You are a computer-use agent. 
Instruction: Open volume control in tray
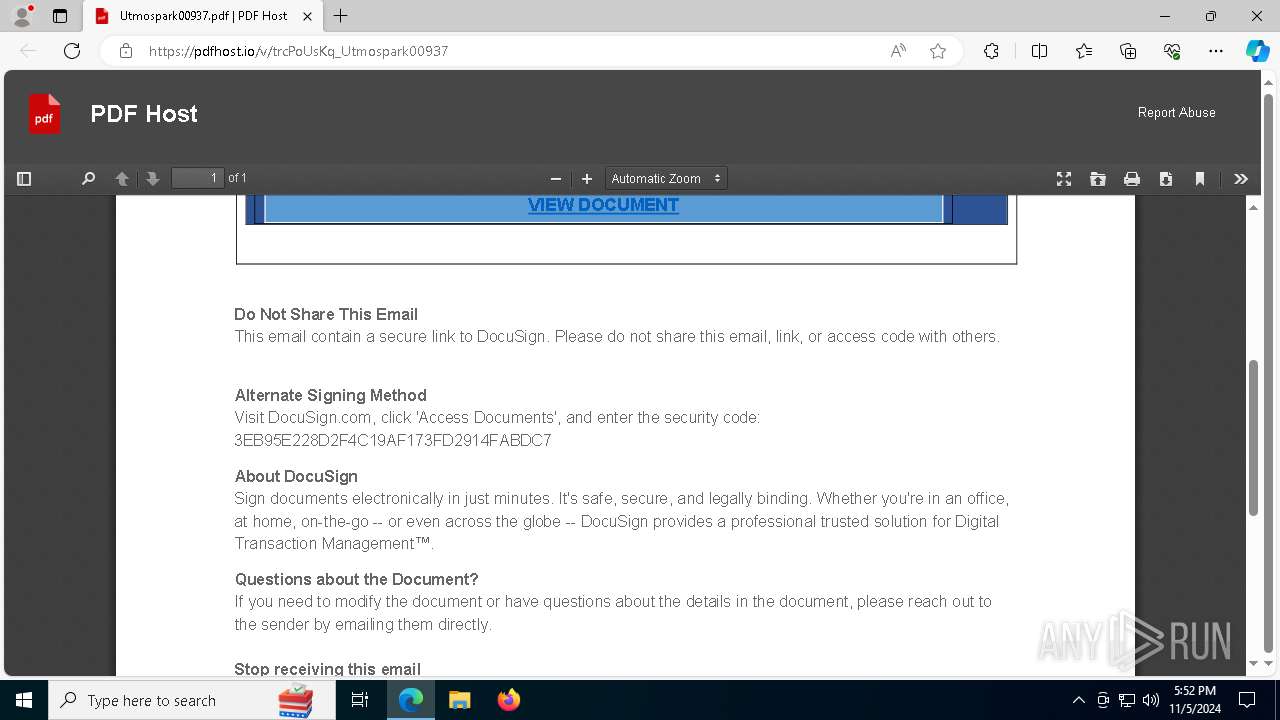click(1151, 700)
